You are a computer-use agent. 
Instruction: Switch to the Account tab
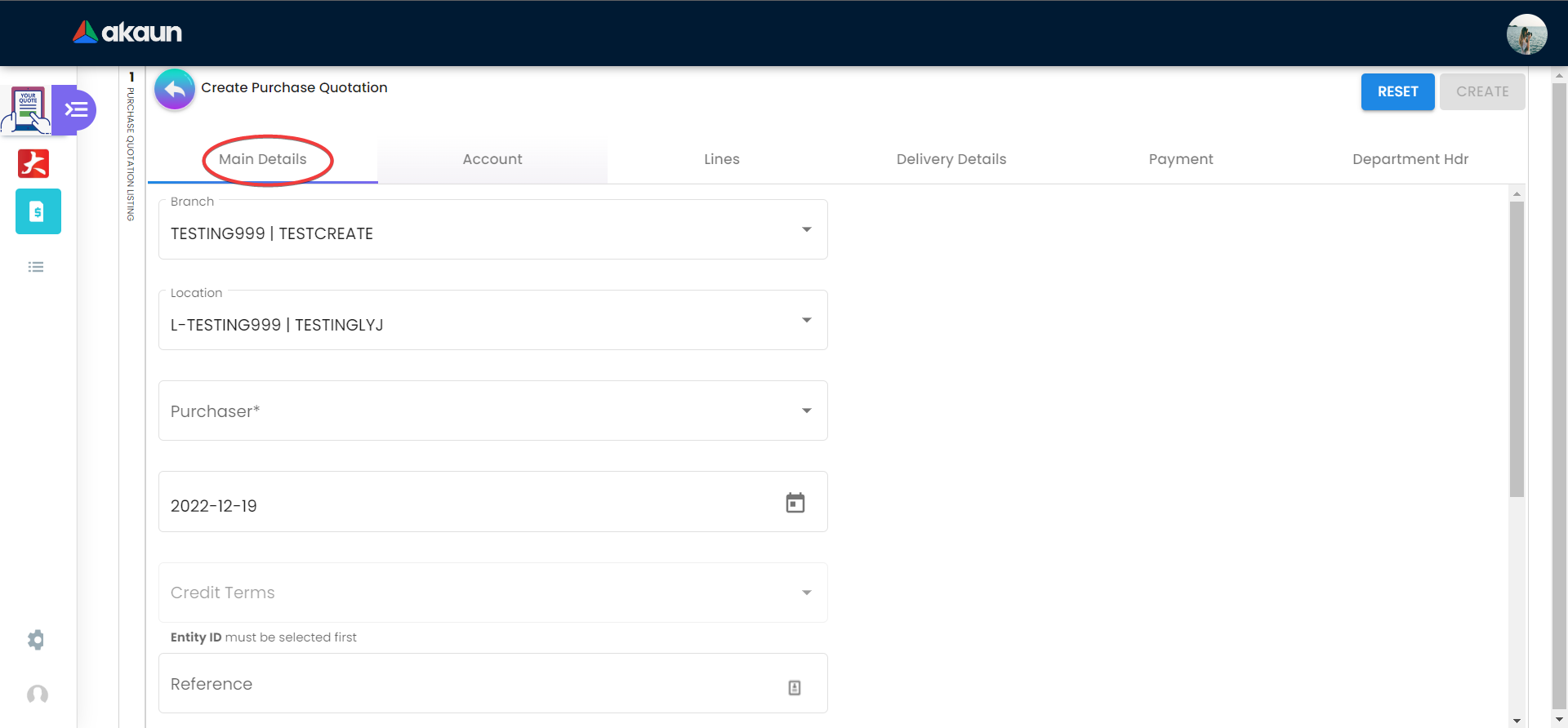492,160
